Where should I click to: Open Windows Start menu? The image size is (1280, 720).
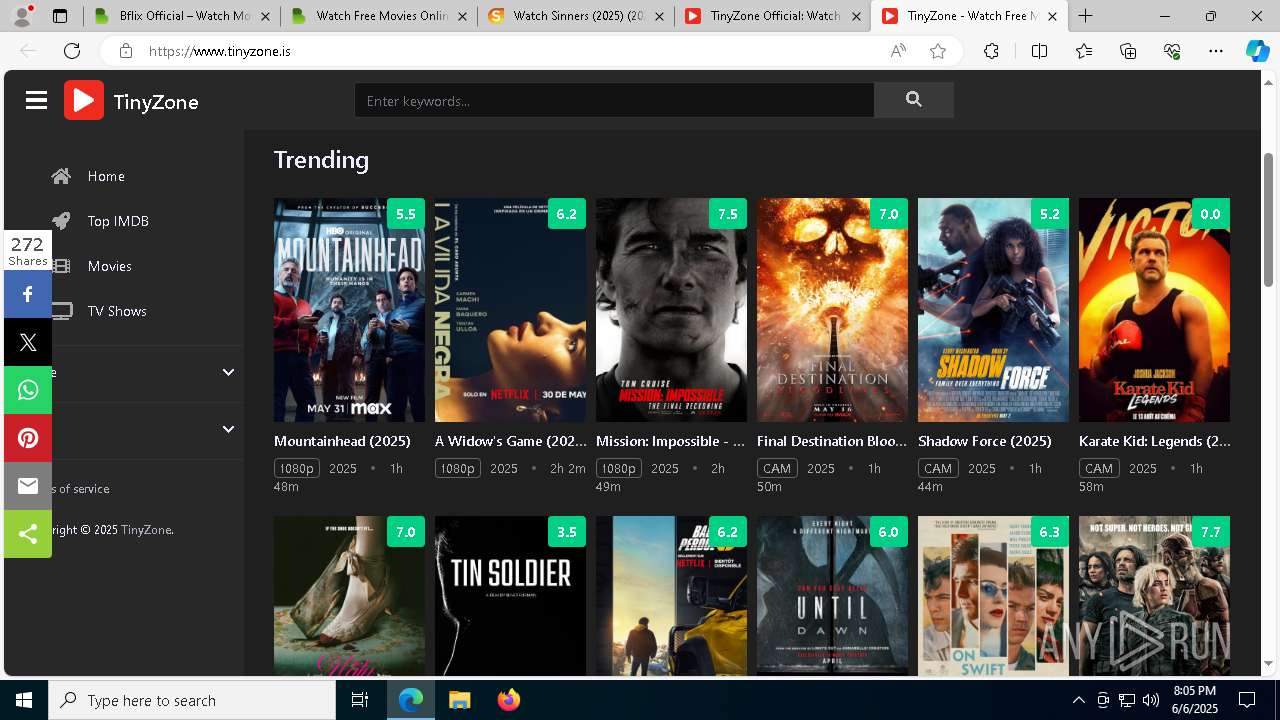(24, 700)
